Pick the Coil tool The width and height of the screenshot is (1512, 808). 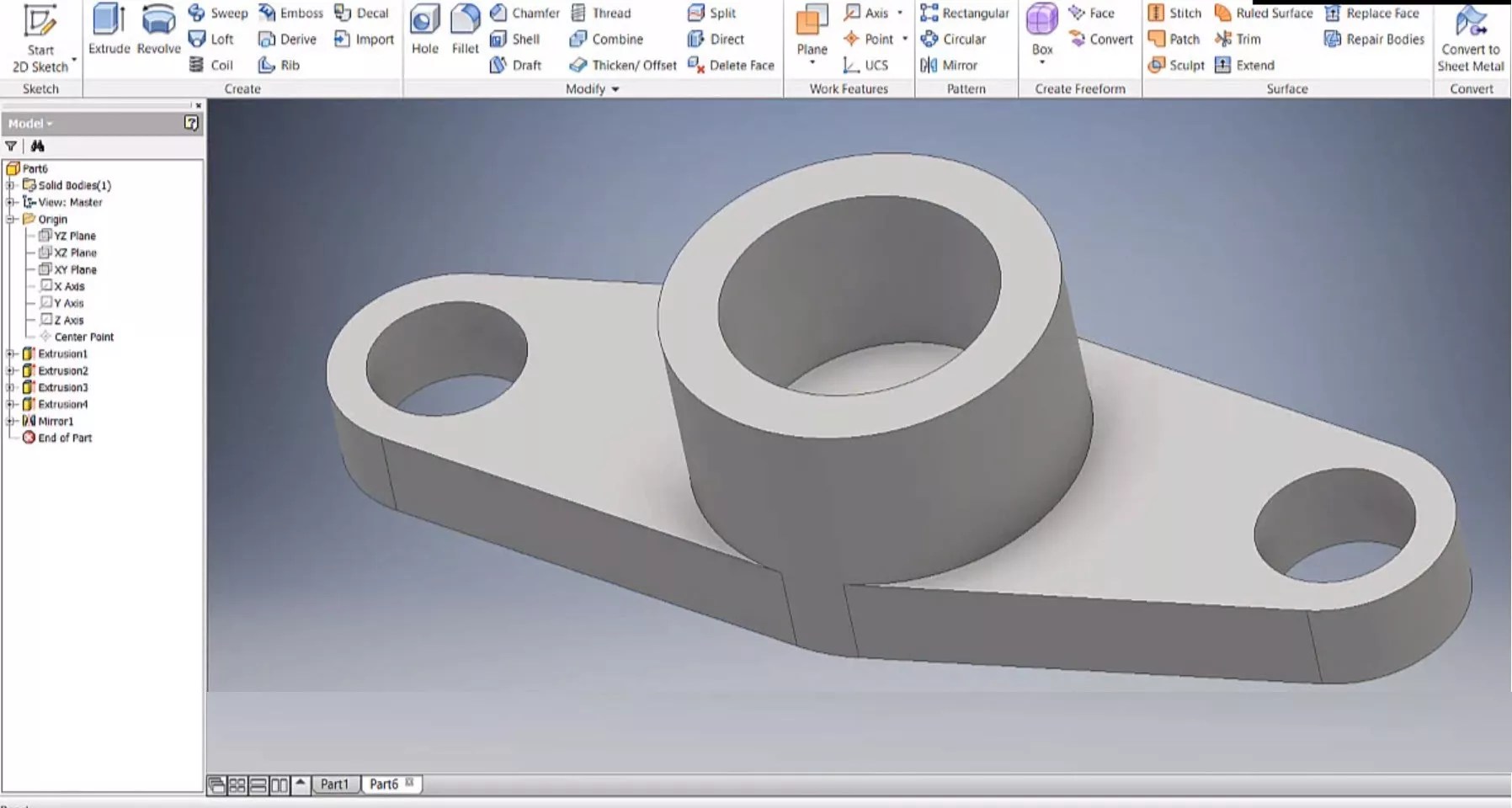point(210,65)
